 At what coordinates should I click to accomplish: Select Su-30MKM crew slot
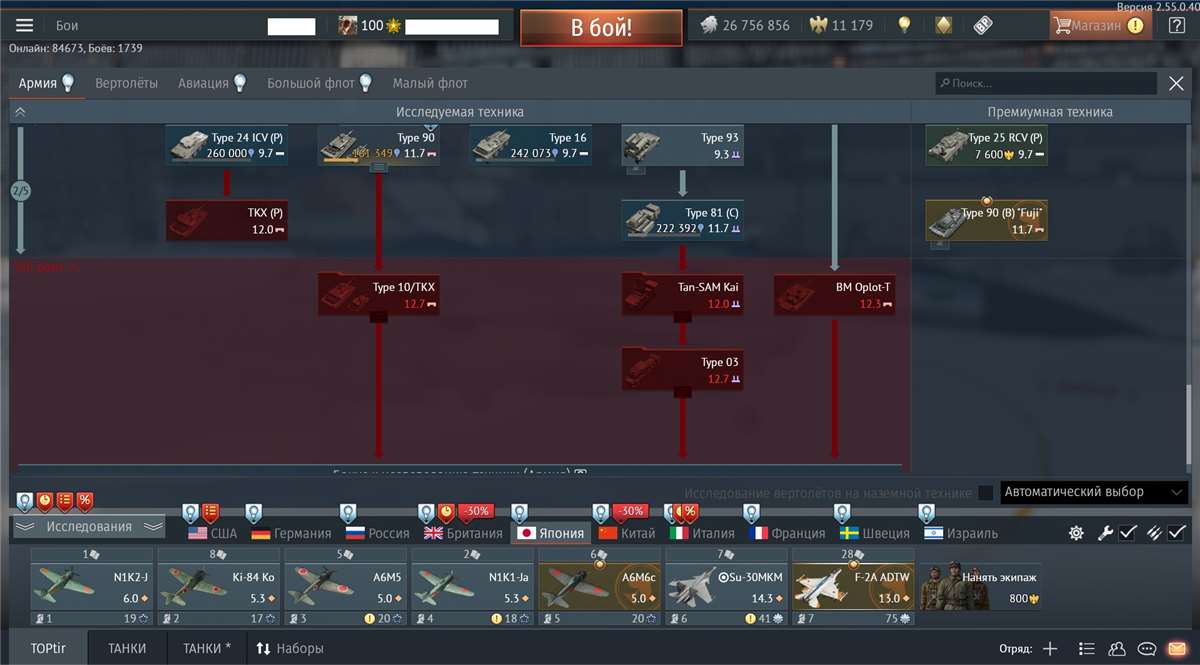coord(727,587)
